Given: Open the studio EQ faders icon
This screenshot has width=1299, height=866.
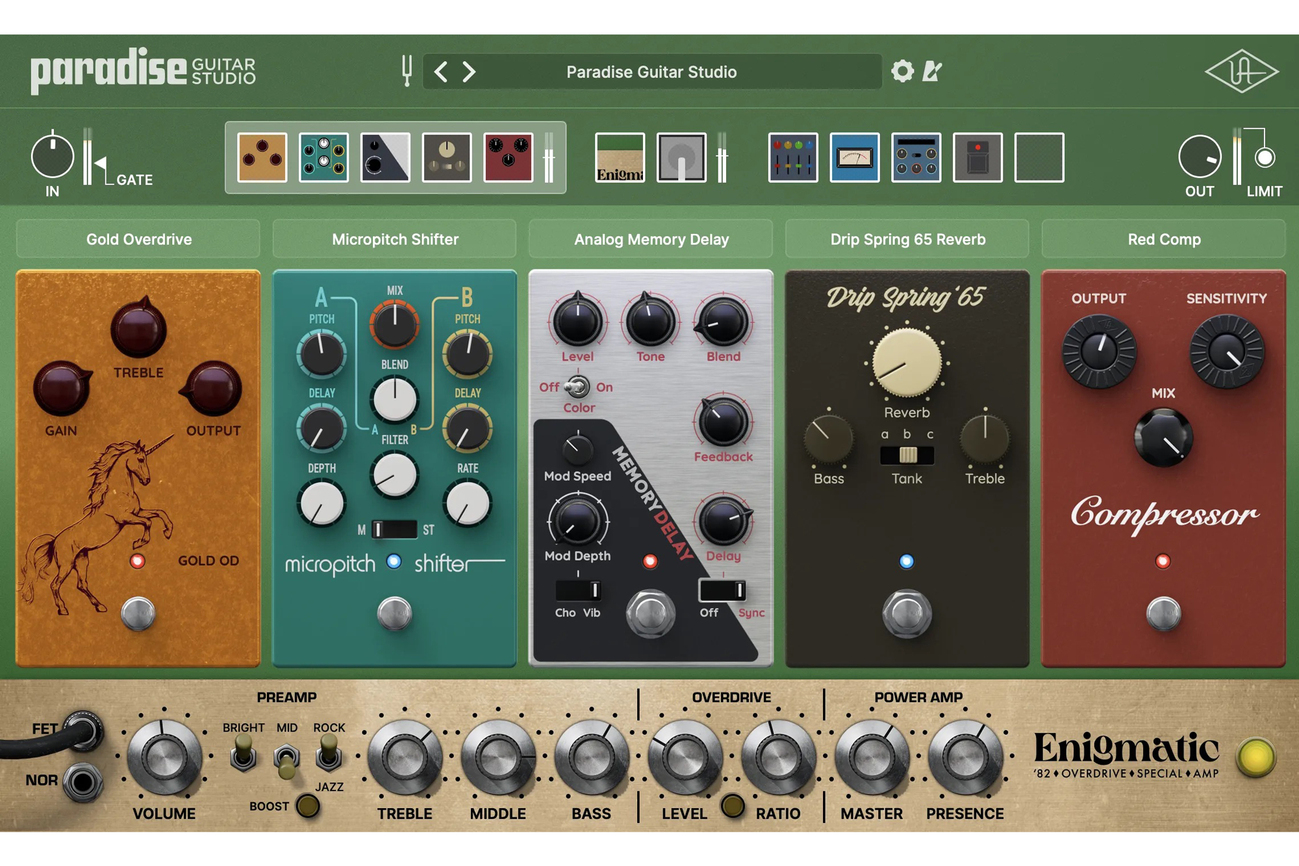Looking at the screenshot, I should coord(793,157).
